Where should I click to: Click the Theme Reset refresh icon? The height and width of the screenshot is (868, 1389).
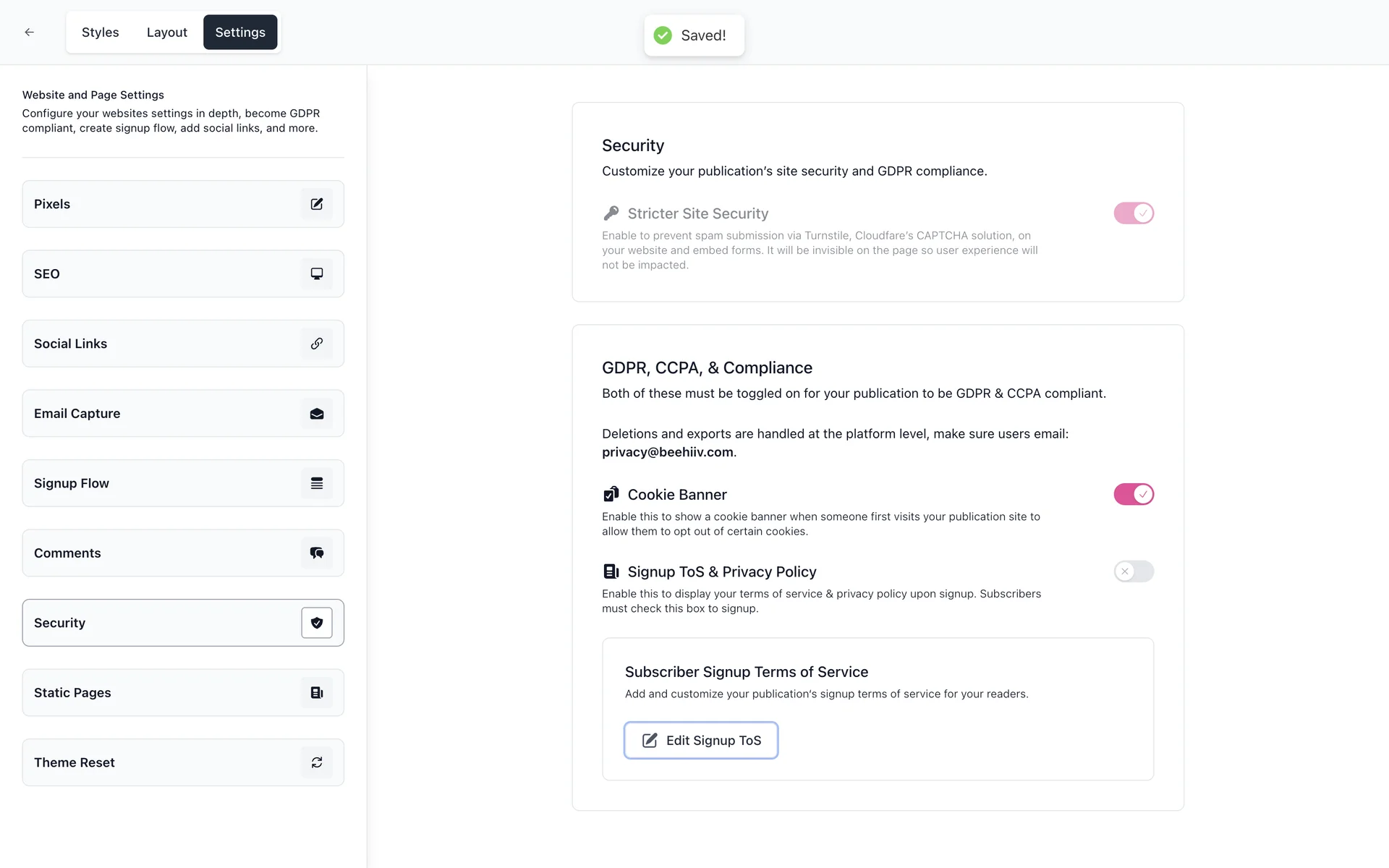(x=317, y=762)
